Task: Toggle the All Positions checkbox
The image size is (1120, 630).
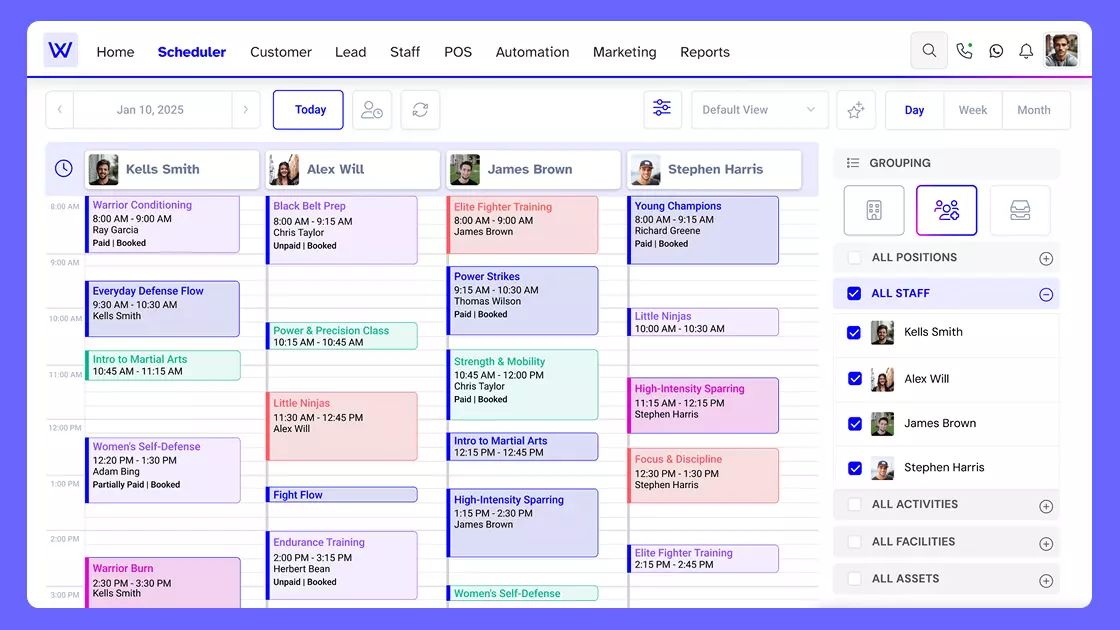Action: pos(854,258)
